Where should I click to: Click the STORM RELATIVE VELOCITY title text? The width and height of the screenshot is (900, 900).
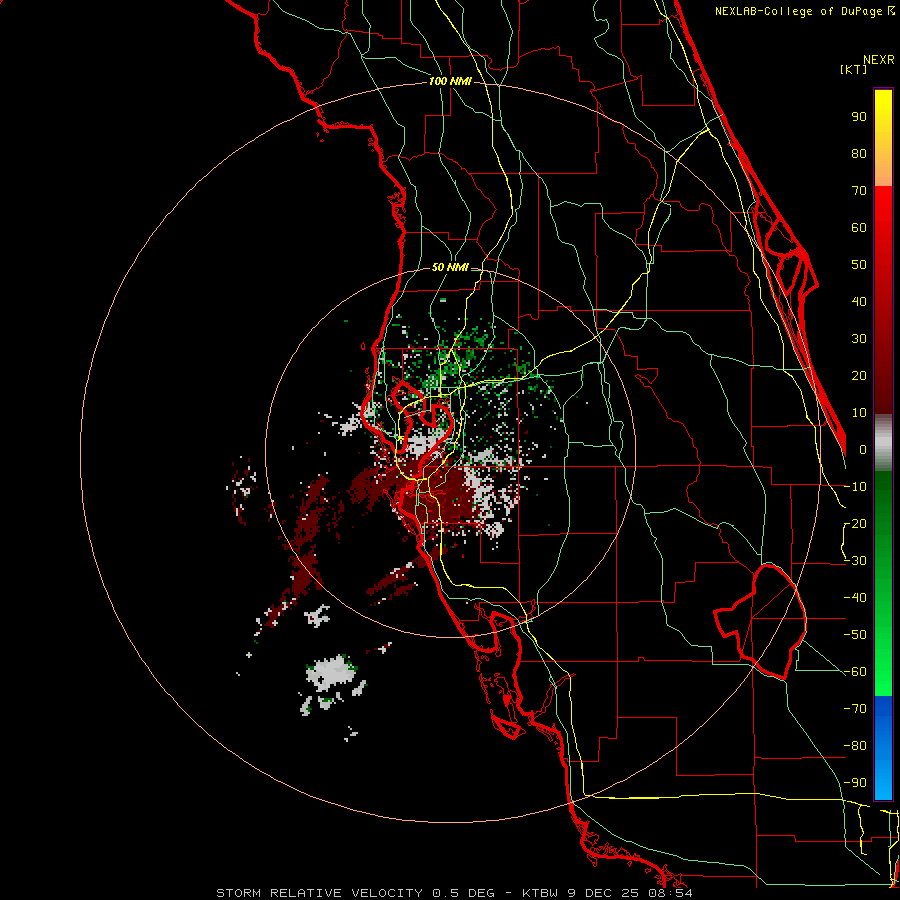[x=320, y=893]
